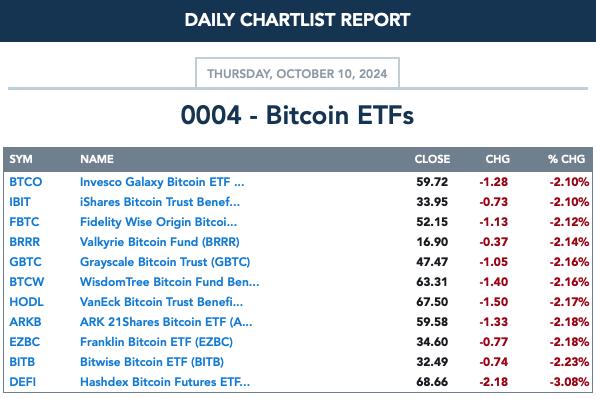
Task: Open the FBTC symbol link
Action: (x=24, y=222)
